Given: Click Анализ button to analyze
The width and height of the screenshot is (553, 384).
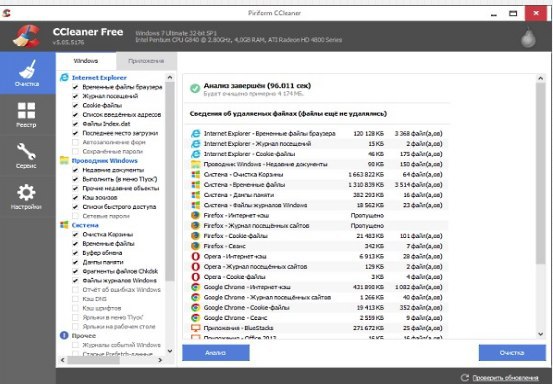Looking at the screenshot, I should point(215,353).
